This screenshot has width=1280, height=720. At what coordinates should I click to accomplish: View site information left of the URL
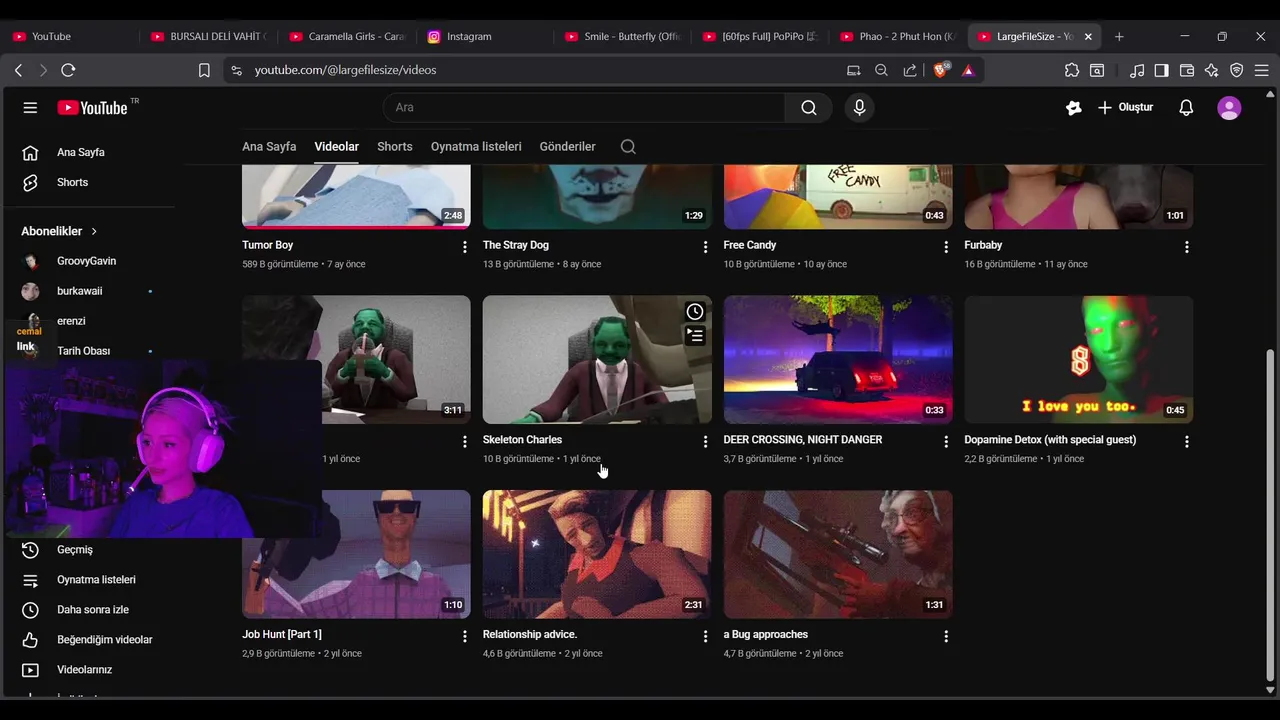[236, 70]
